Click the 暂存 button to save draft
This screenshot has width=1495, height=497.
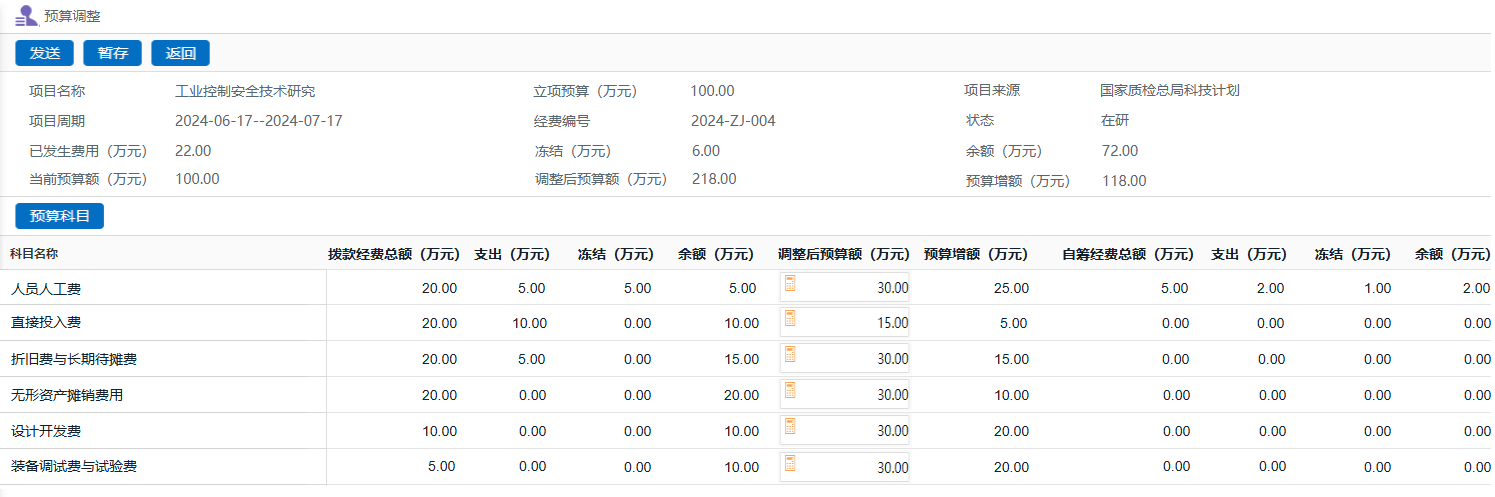pyautogui.click(x=112, y=53)
